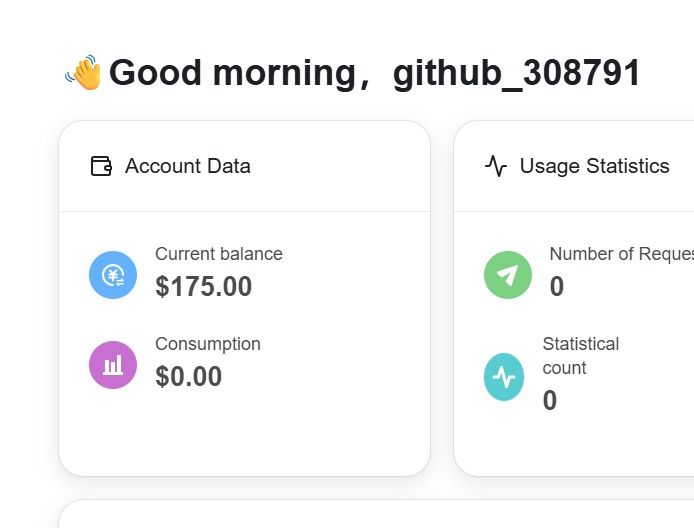The width and height of the screenshot is (694, 528).
Task: Click the Account Data card title
Action: (188, 166)
